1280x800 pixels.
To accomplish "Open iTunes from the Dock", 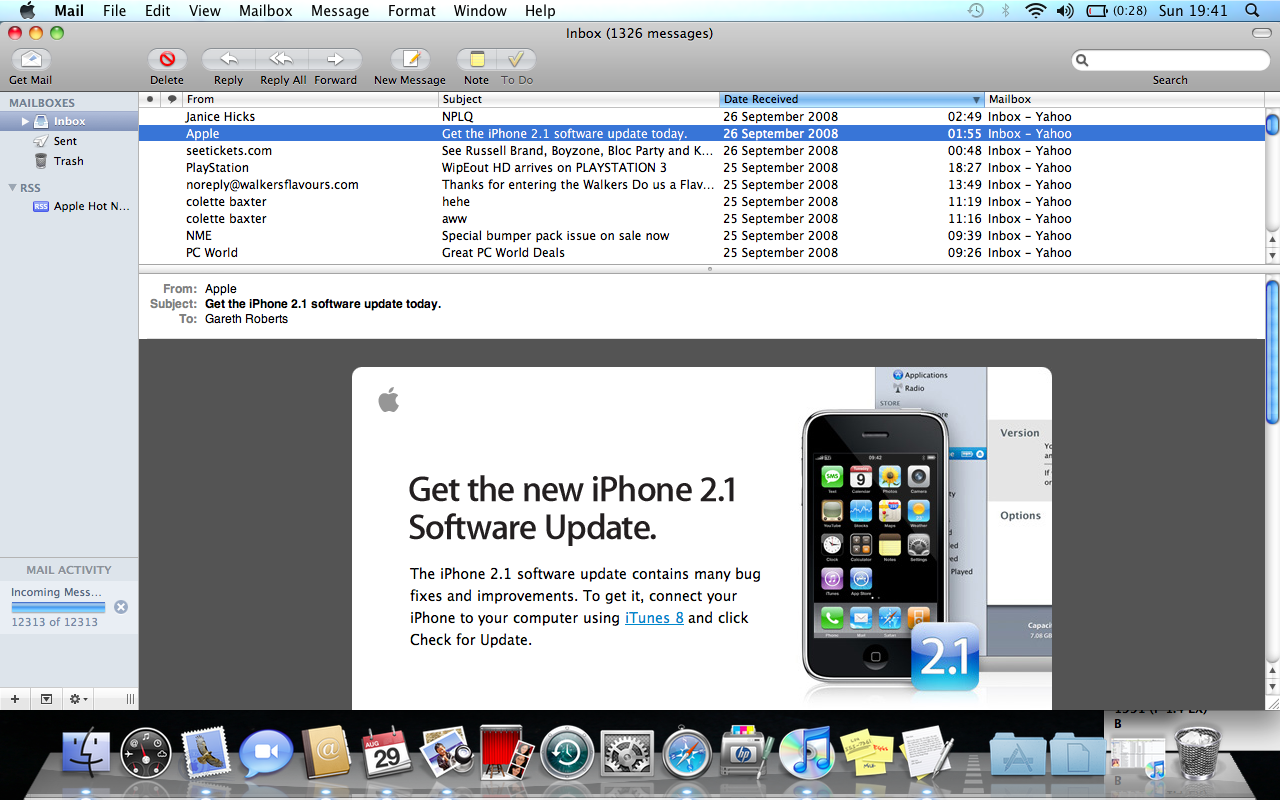I will coord(806,752).
